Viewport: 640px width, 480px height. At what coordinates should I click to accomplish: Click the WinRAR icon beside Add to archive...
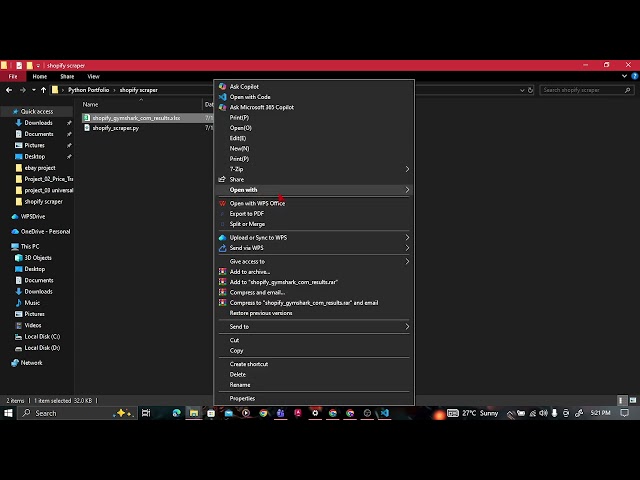coord(222,272)
